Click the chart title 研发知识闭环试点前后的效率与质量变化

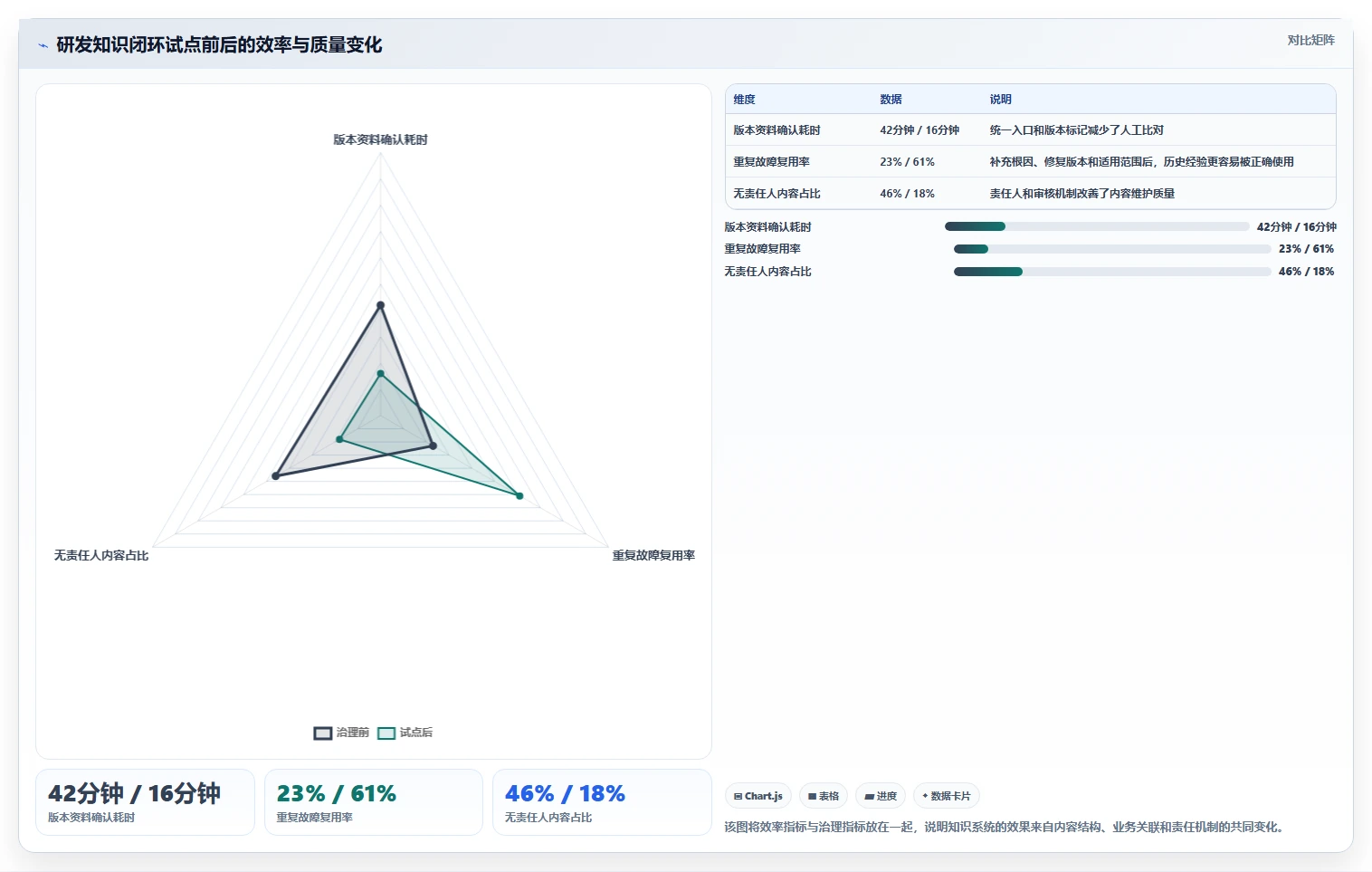[x=219, y=45]
